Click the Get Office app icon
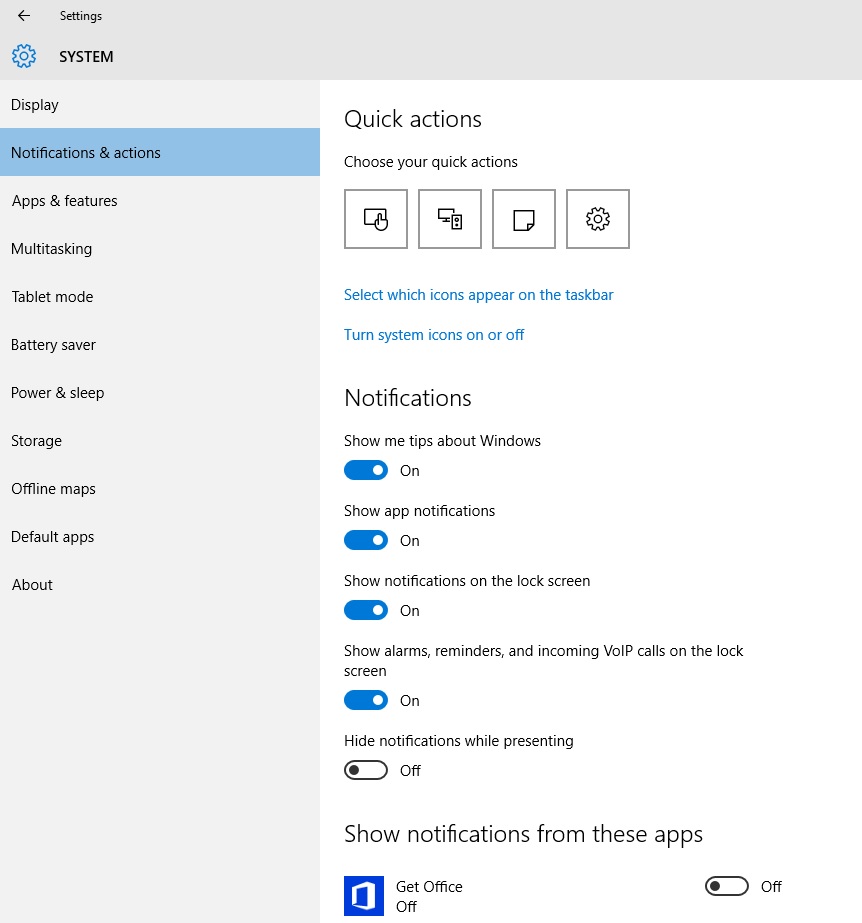 point(364,896)
